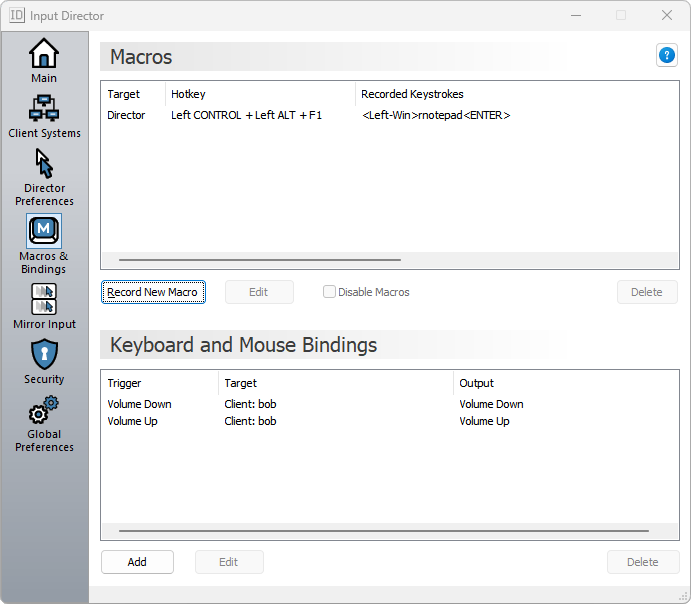Image resolution: width=691 pixels, height=604 pixels.
Task: Enable the Disable Macros checkbox
Action: [329, 292]
